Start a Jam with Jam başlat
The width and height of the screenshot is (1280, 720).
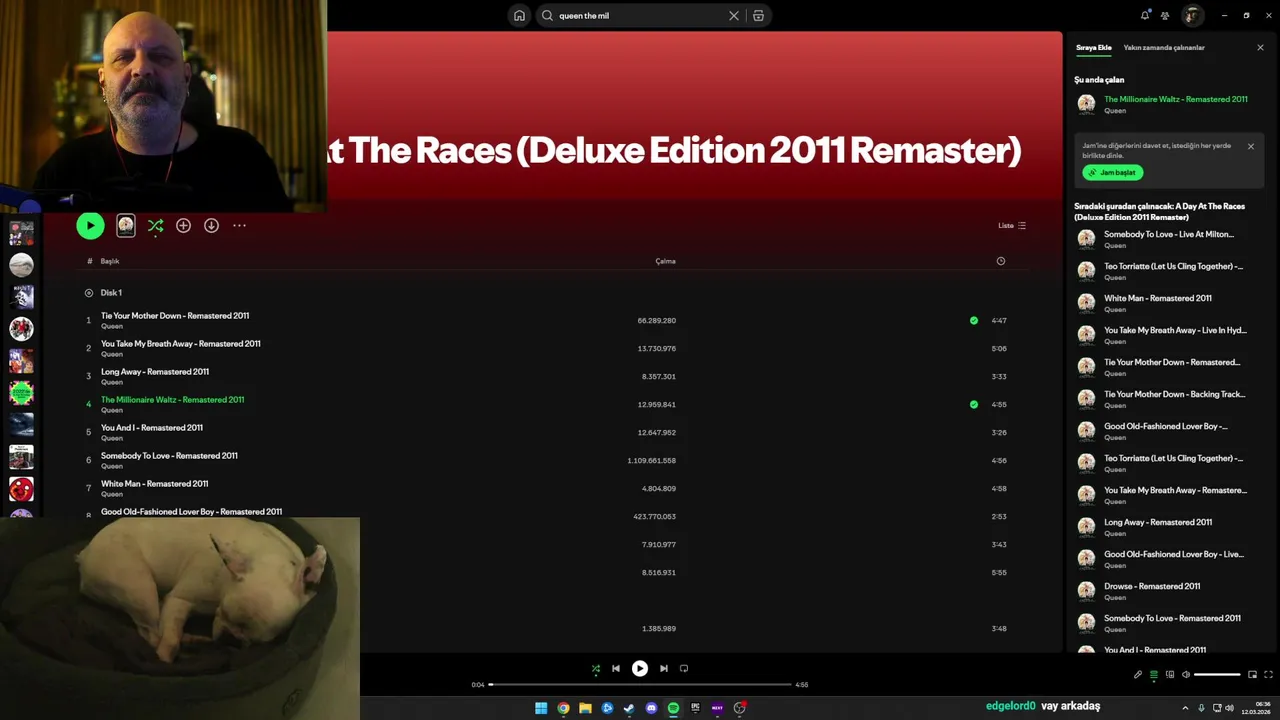(x=1112, y=173)
